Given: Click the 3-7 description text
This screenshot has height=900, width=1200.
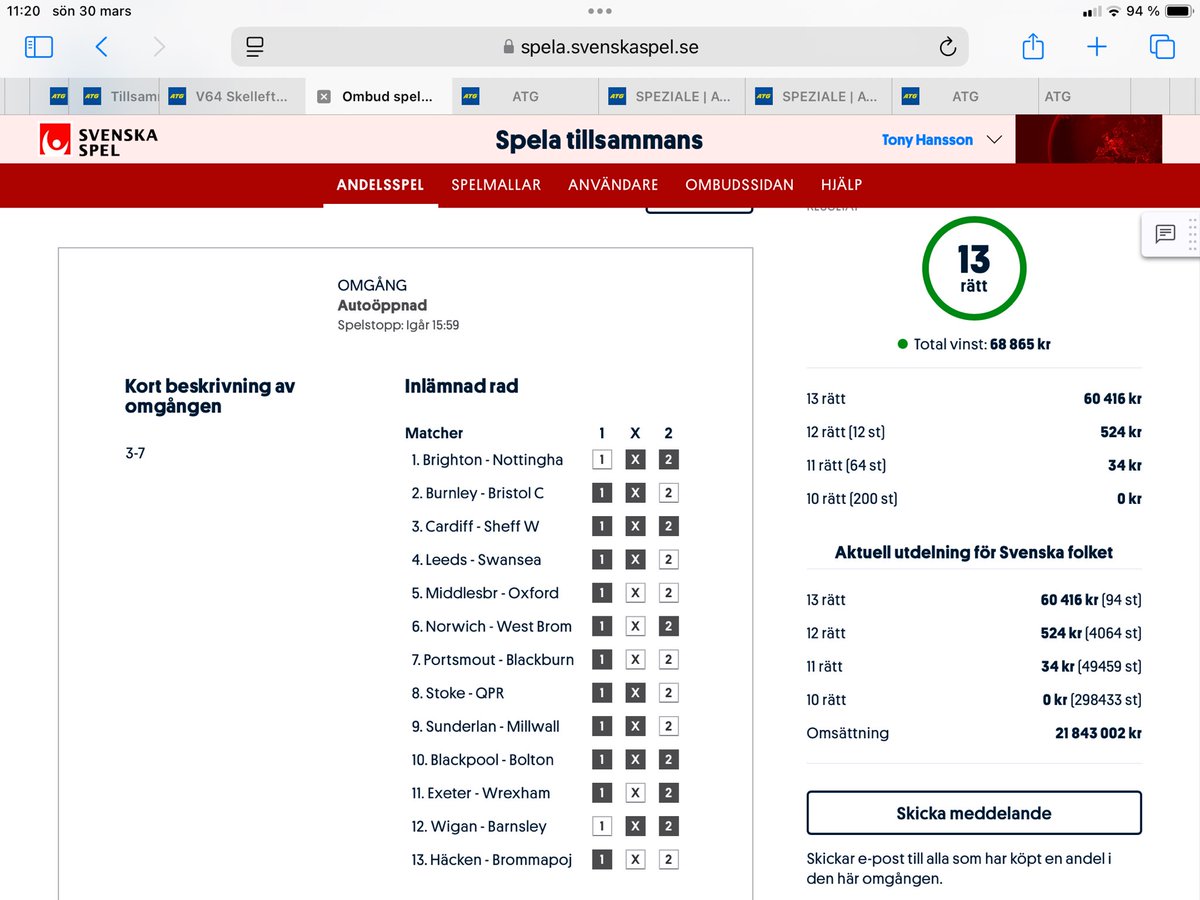Looking at the screenshot, I should [x=135, y=453].
